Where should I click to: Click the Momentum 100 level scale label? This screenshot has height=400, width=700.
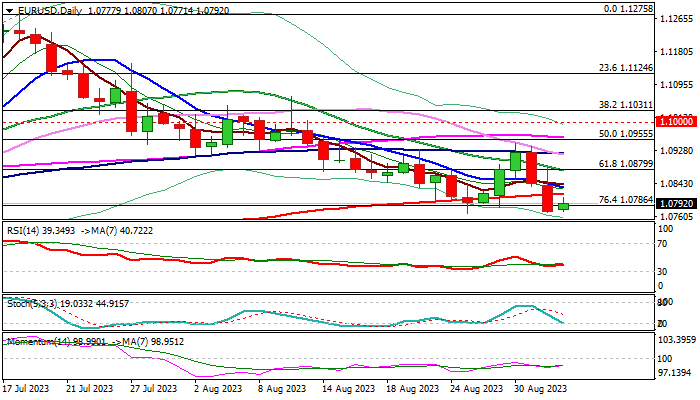pos(665,358)
